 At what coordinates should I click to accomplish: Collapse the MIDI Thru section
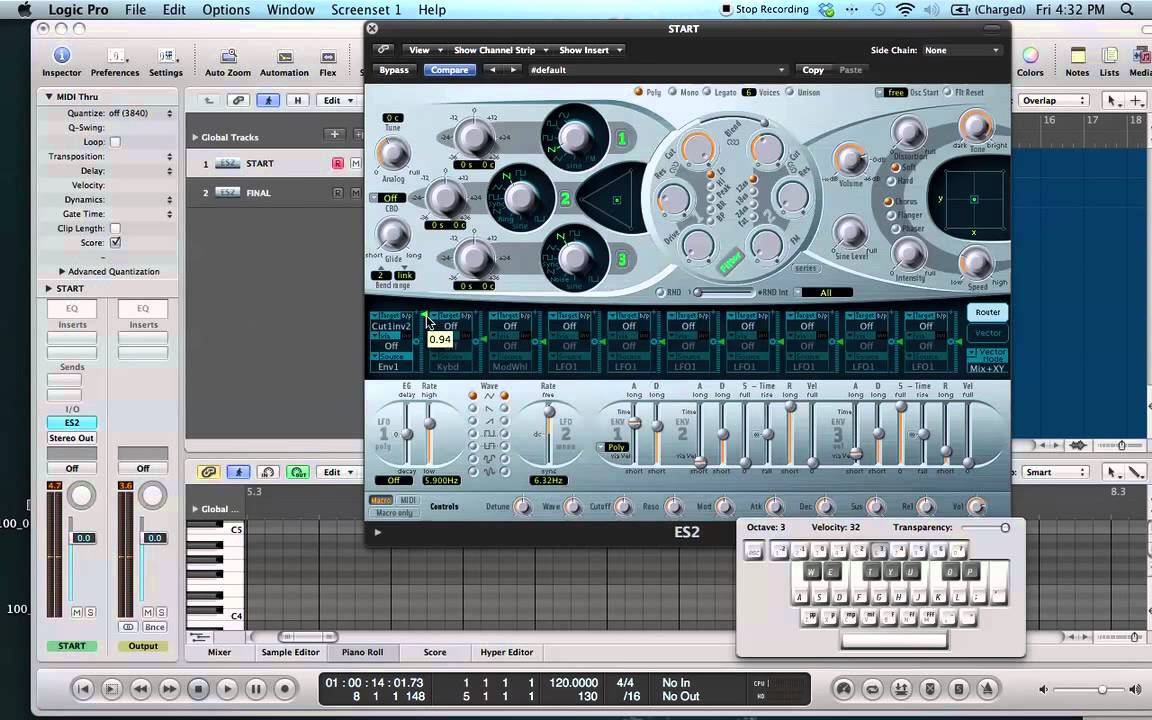[49, 96]
